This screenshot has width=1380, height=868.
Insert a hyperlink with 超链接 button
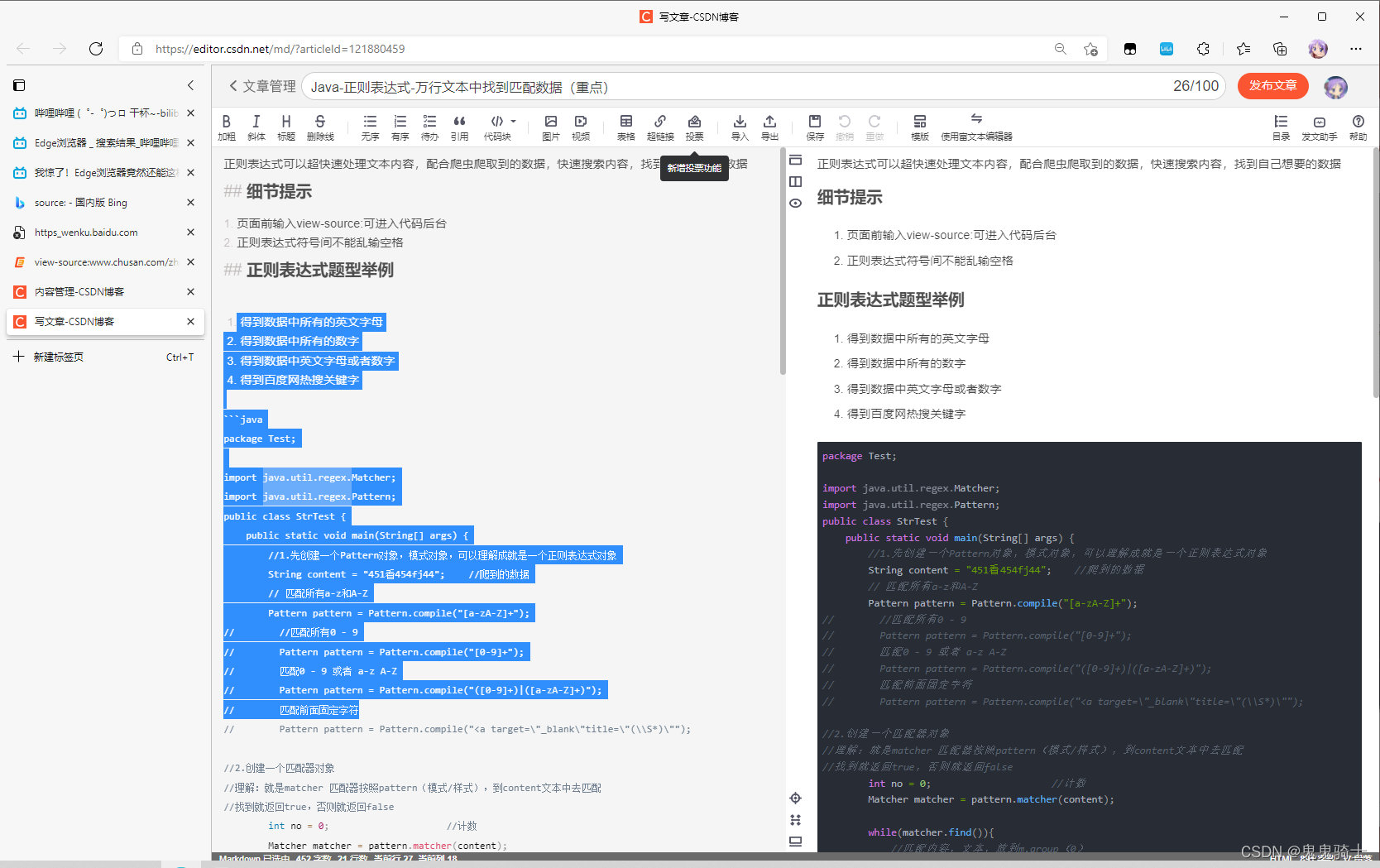point(660,127)
